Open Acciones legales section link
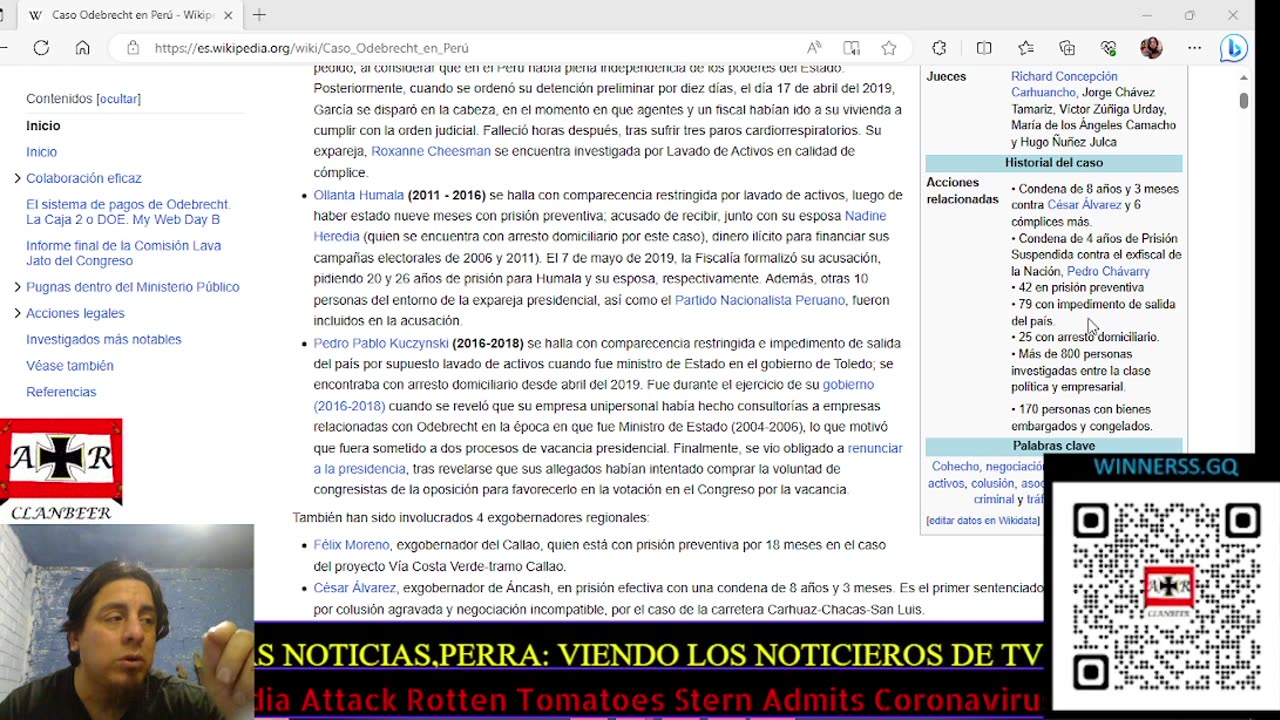 click(75, 313)
